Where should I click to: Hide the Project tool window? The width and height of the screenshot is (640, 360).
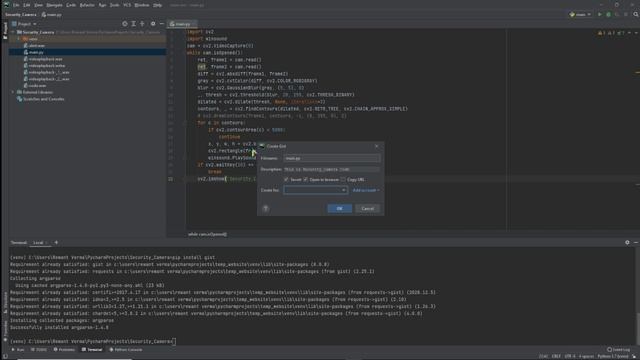tap(162, 24)
